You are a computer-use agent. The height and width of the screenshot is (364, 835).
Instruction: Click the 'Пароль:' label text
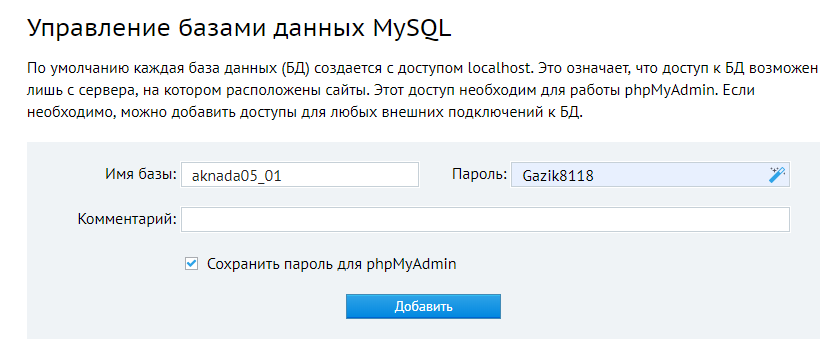pyautogui.click(x=479, y=174)
